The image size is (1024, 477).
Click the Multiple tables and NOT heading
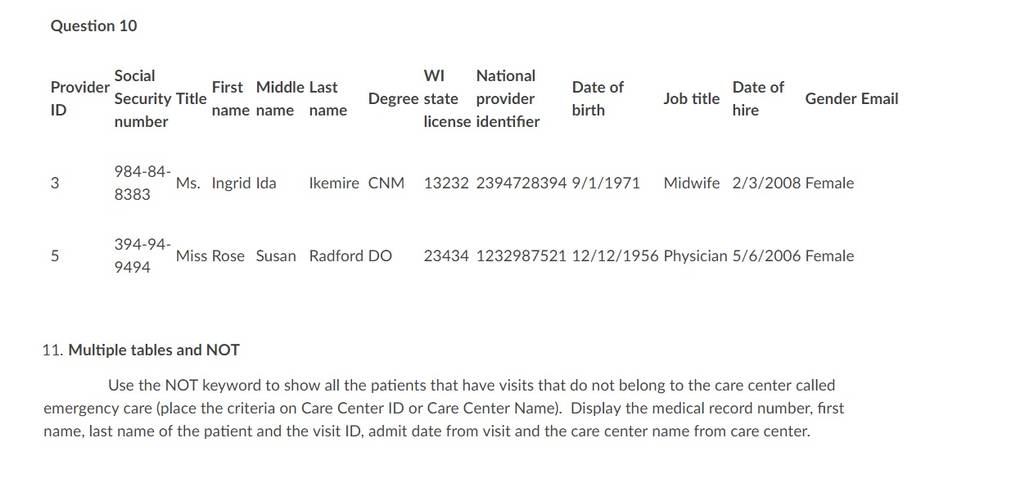pos(154,350)
